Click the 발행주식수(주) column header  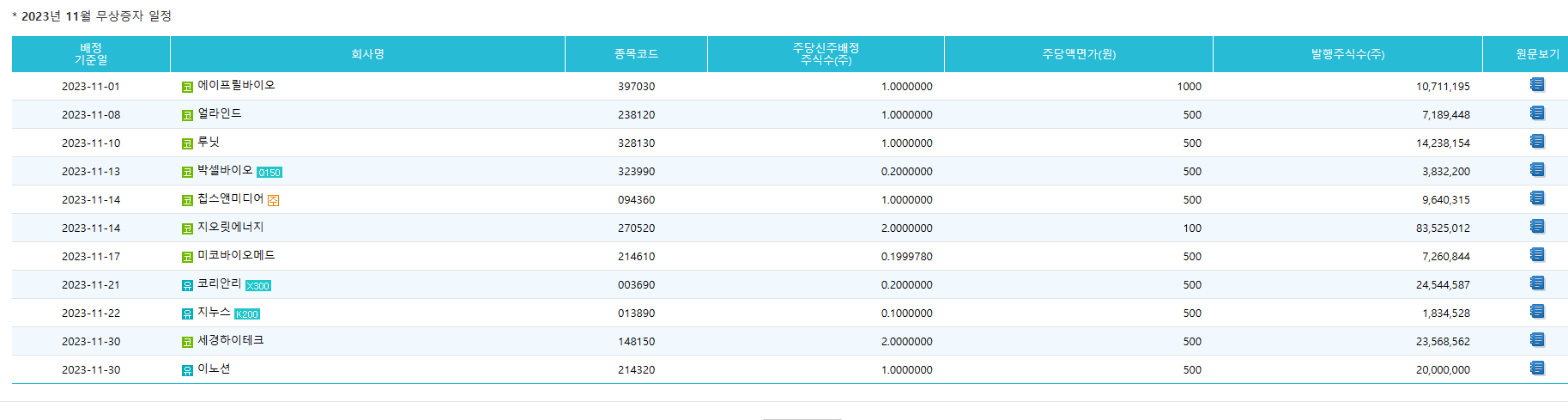coord(1347,54)
